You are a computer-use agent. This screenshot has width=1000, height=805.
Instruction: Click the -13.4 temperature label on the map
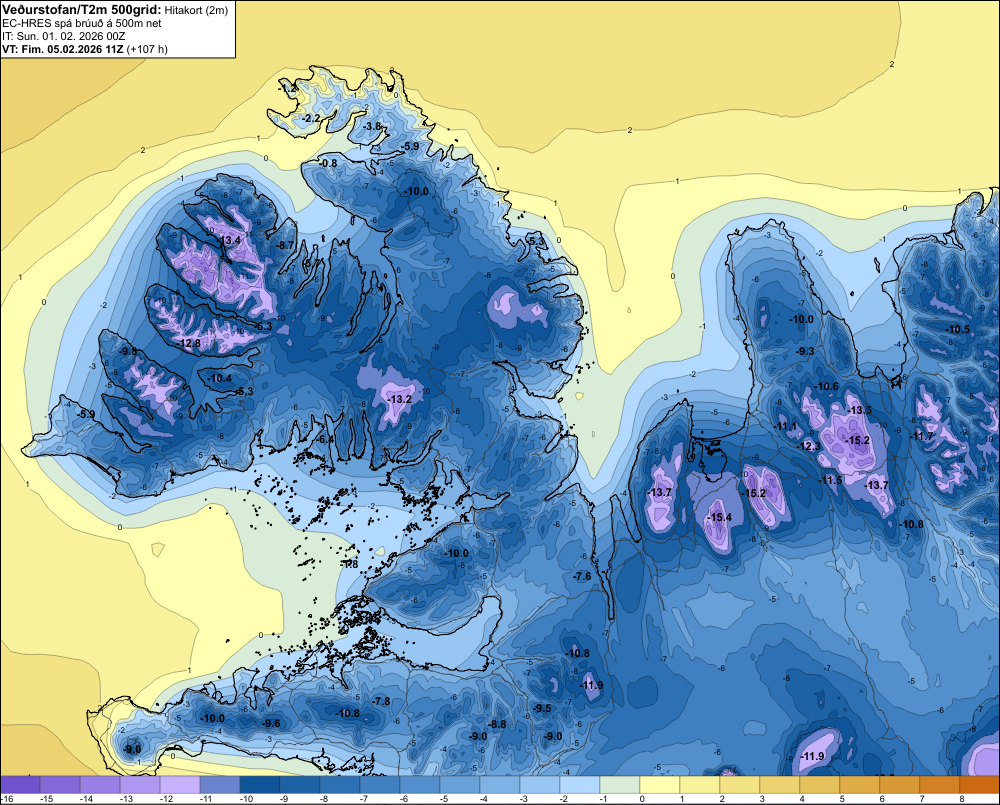pos(229,240)
